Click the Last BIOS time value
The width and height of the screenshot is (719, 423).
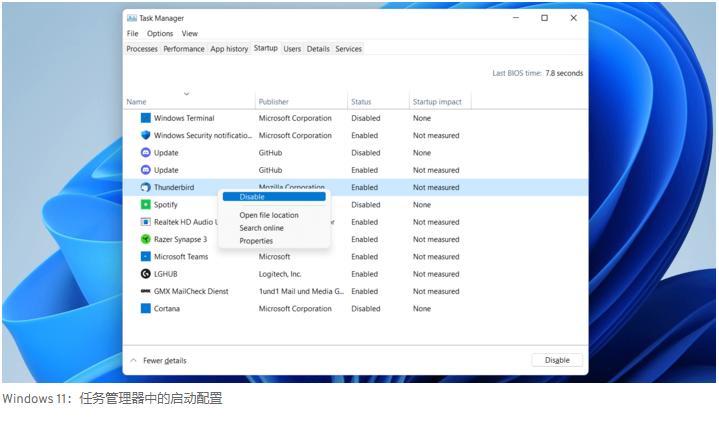[x=564, y=73]
